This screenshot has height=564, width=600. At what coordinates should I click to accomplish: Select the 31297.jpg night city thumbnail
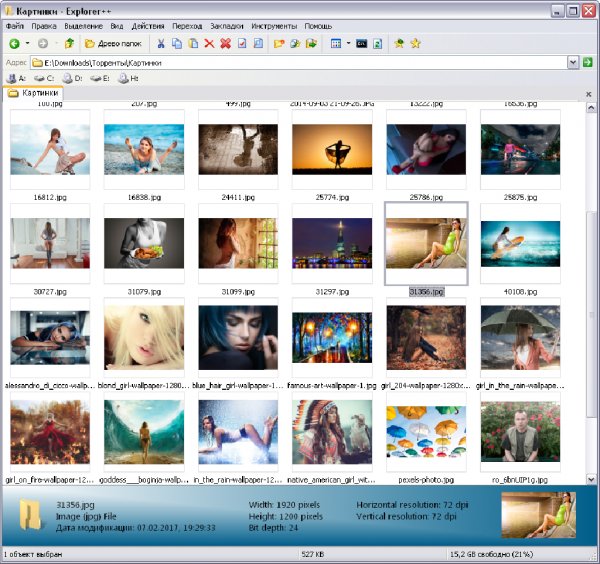[332, 243]
